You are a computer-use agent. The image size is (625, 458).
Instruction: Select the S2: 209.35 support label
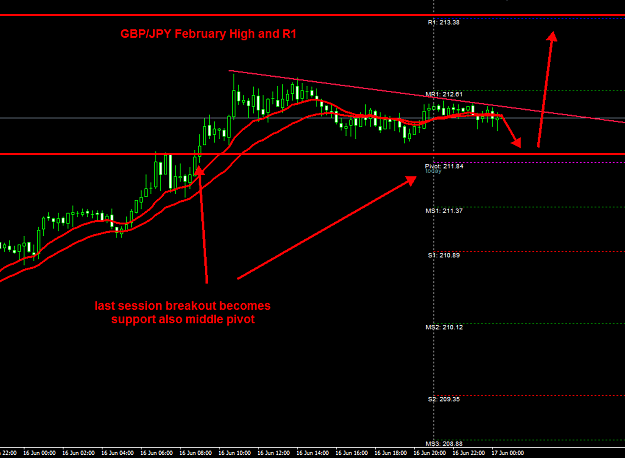(444, 399)
